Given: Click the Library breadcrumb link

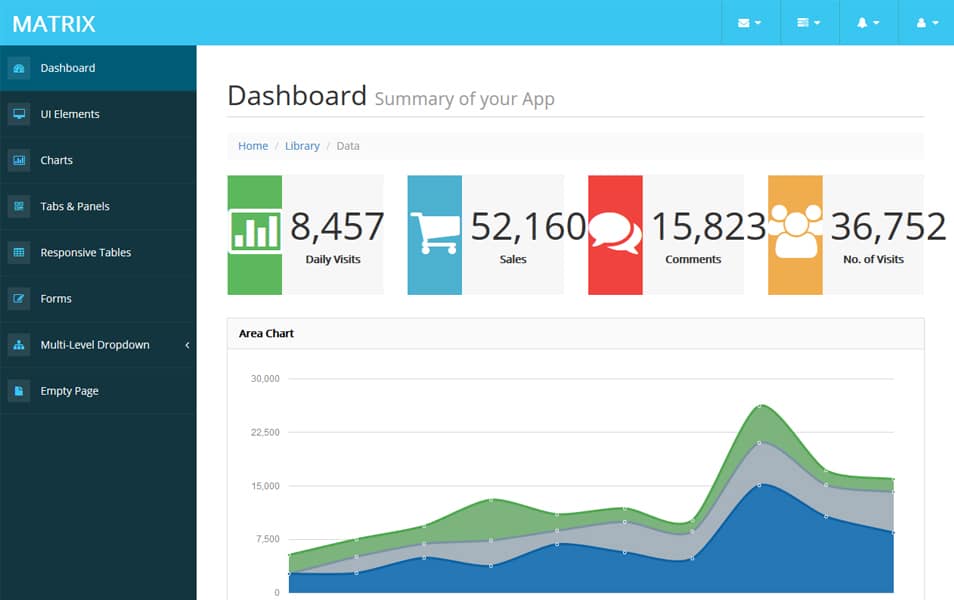Looking at the screenshot, I should coord(302,146).
